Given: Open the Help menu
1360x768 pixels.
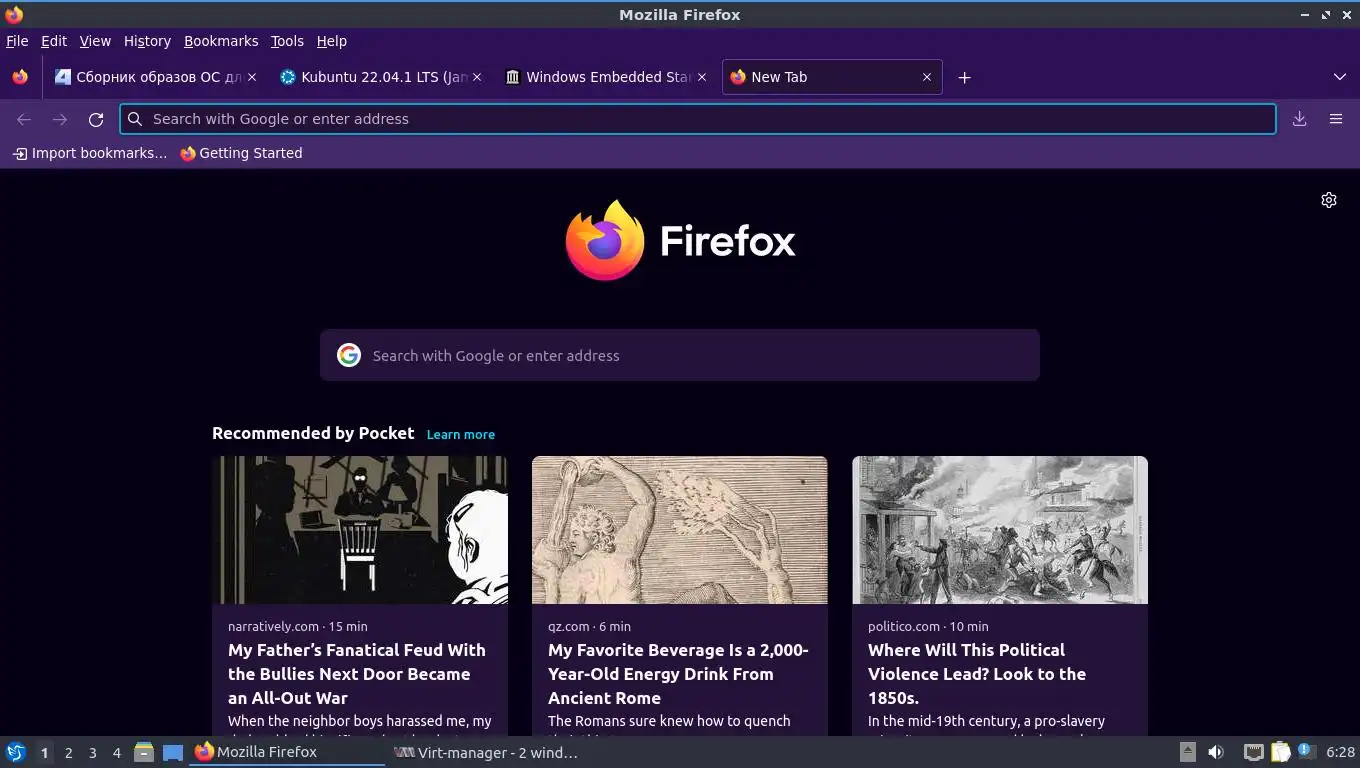Looking at the screenshot, I should (332, 41).
